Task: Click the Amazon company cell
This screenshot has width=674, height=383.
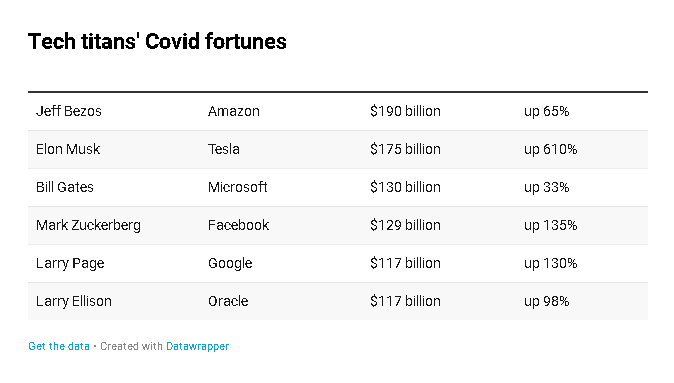Action: click(x=234, y=111)
